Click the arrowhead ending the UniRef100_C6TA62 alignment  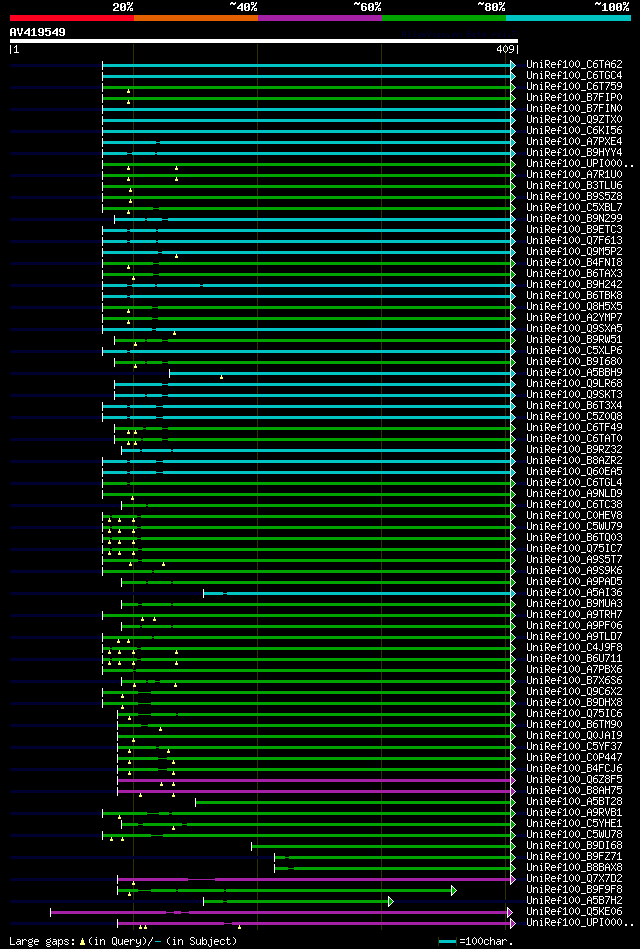tap(513, 65)
